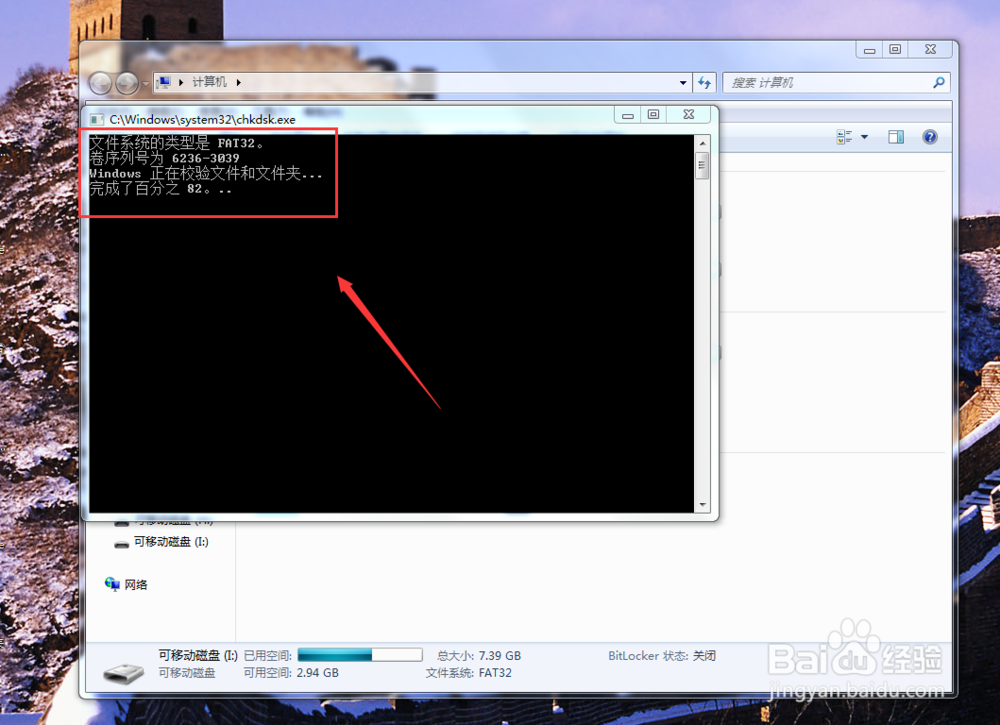Click the 卷序列号为 6236-3039 console line
This screenshot has width=1000, height=725.
coord(165,158)
